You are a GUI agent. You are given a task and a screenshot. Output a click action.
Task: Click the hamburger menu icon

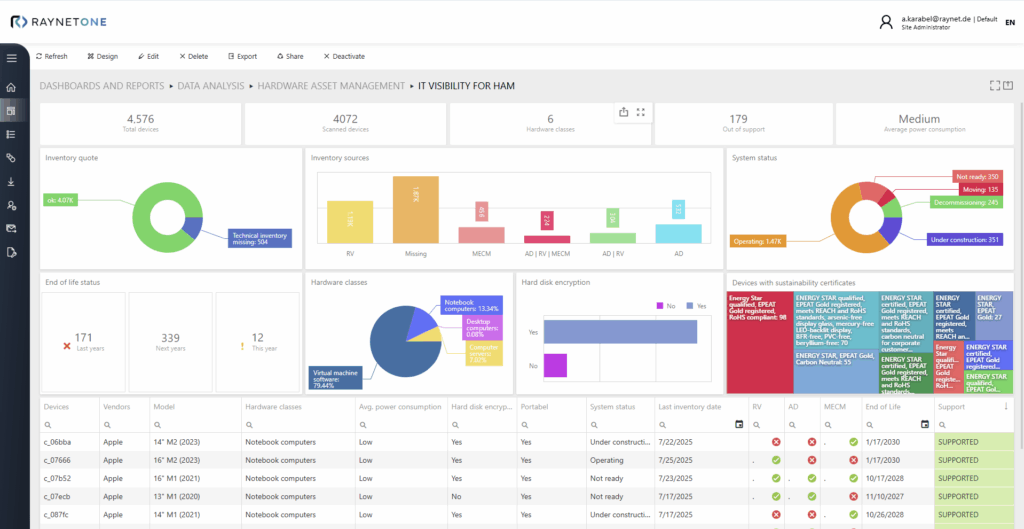pyautogui.click(x=11, y=58)
